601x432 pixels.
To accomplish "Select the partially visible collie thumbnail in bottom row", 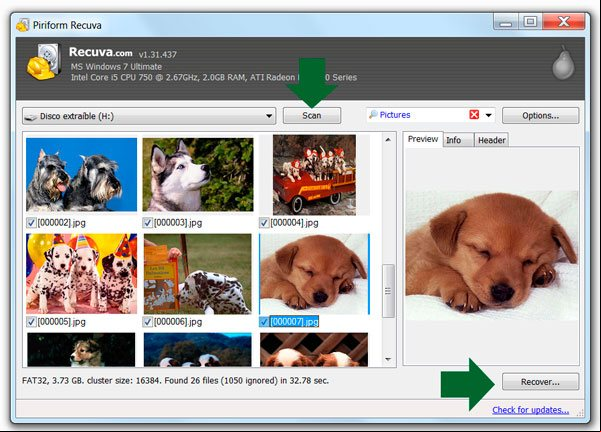I will [x=81, y=350].
